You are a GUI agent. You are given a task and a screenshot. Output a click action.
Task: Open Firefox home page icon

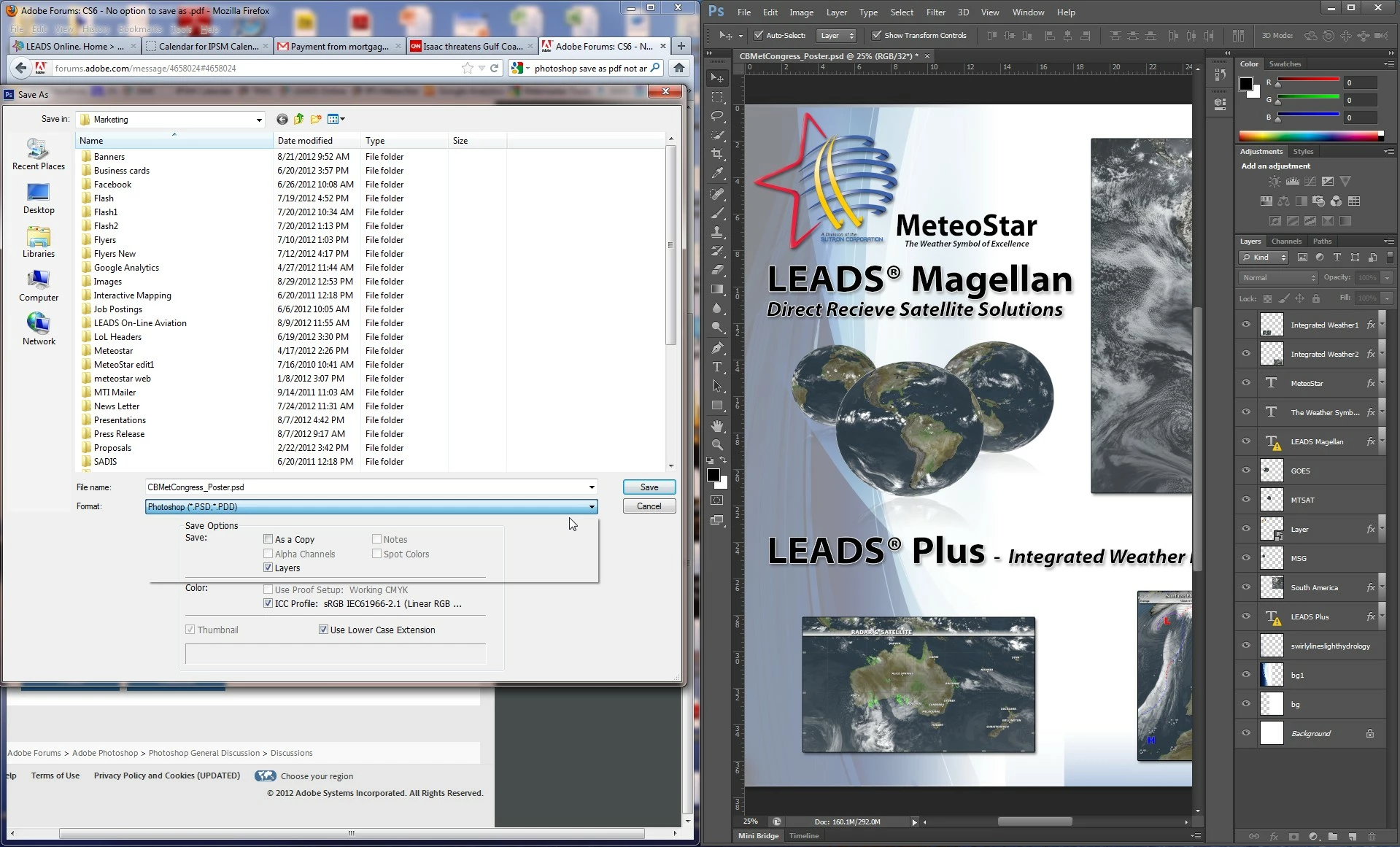coord(679,68)
